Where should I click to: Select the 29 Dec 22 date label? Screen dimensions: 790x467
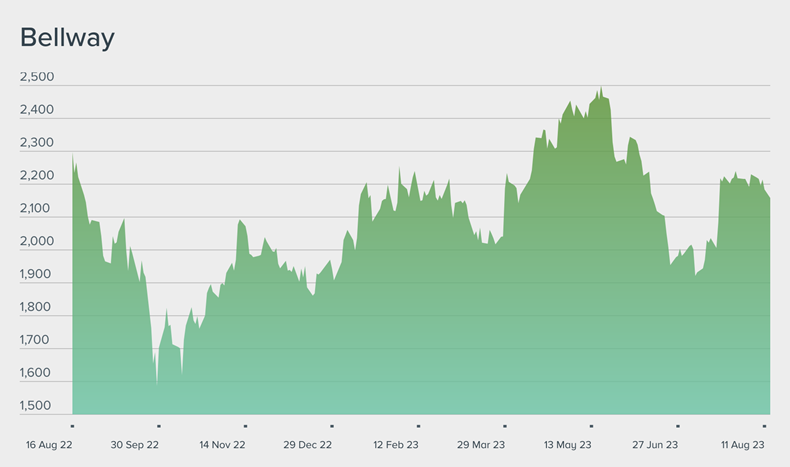pos(307,444)
